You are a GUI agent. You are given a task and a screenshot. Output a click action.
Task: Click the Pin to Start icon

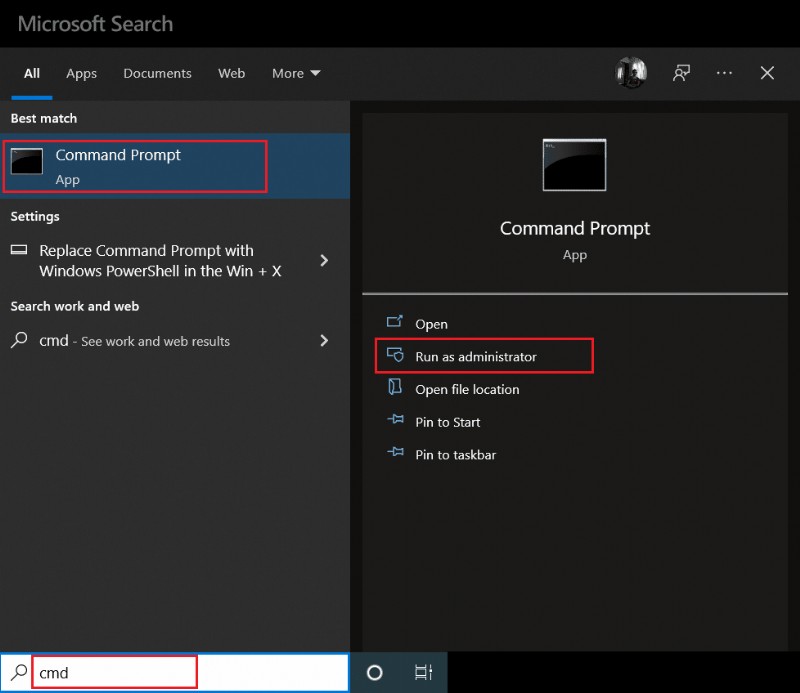tap(397, 422)
